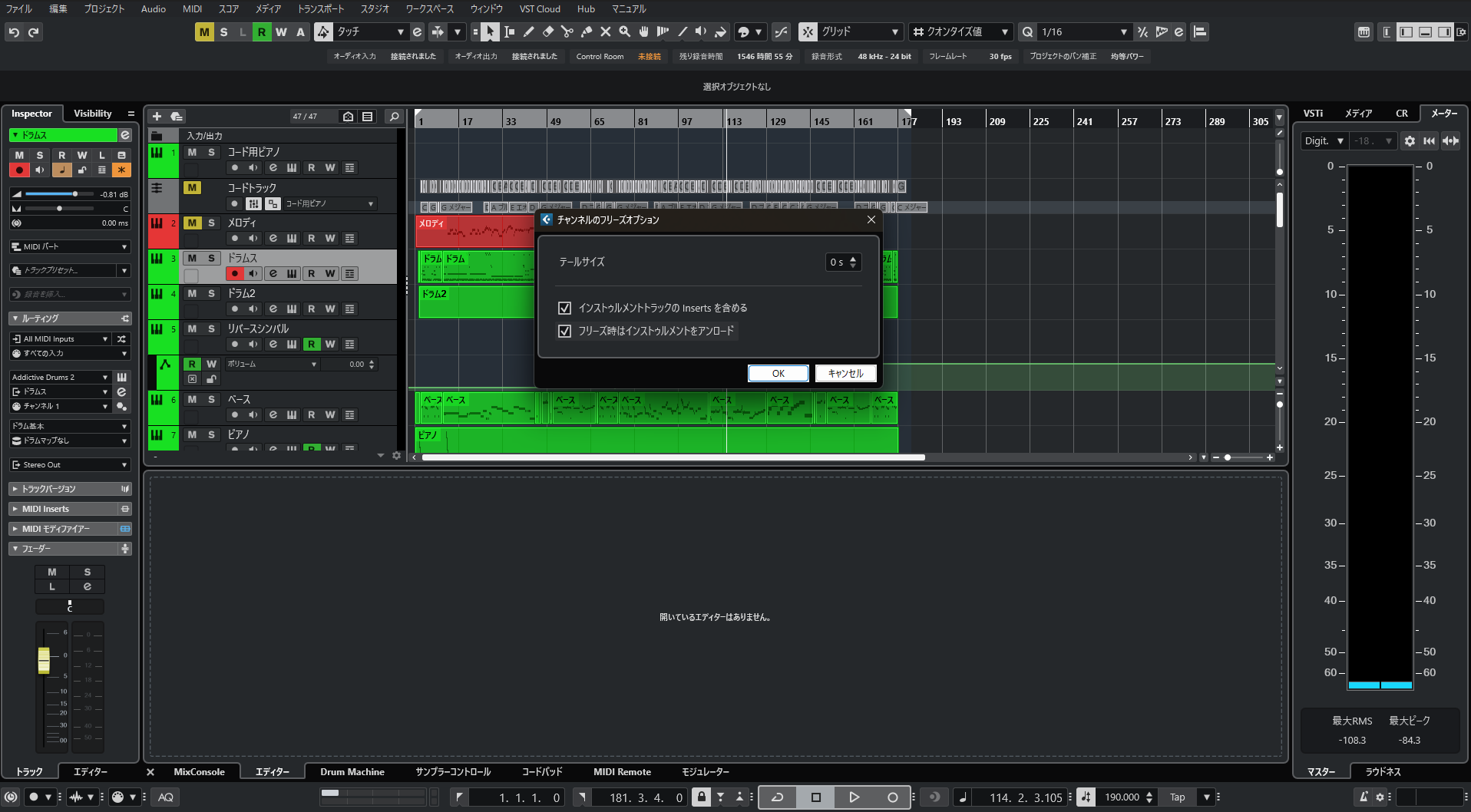Viewport: 1471px width, 812px height.
Task: Expand the MIDI Inserts inspector section
Action: [46, 510]
